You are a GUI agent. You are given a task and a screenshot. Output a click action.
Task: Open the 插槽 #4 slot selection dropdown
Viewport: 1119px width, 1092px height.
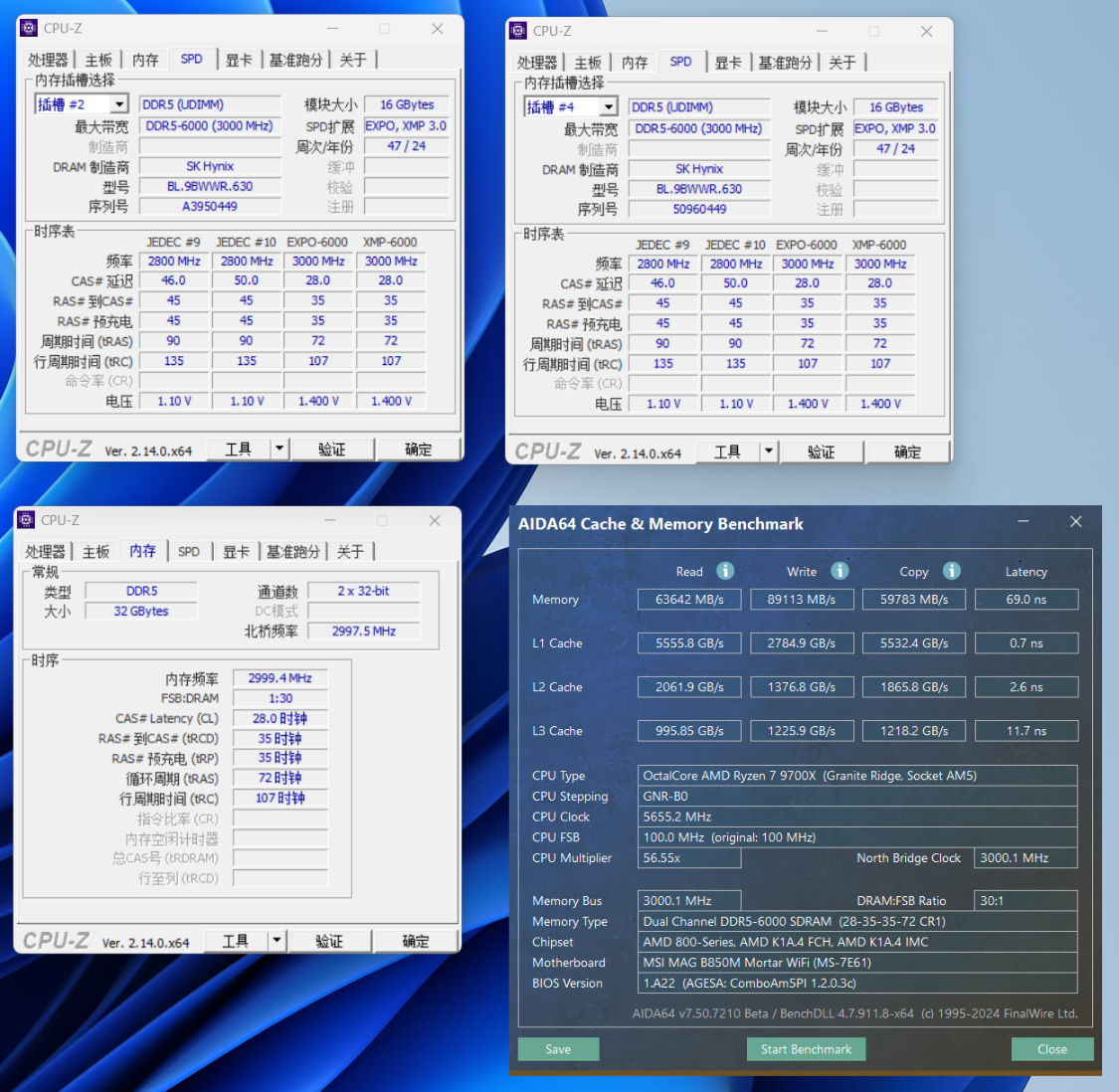coord(608,107)
